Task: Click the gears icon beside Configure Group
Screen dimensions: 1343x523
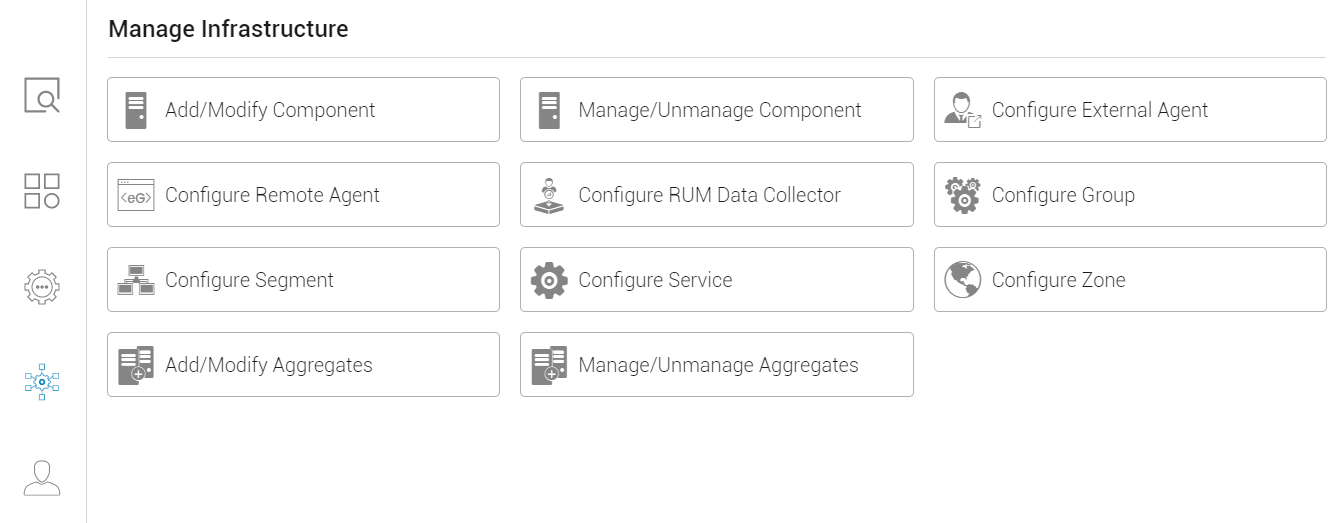Action: coord(963,195)
